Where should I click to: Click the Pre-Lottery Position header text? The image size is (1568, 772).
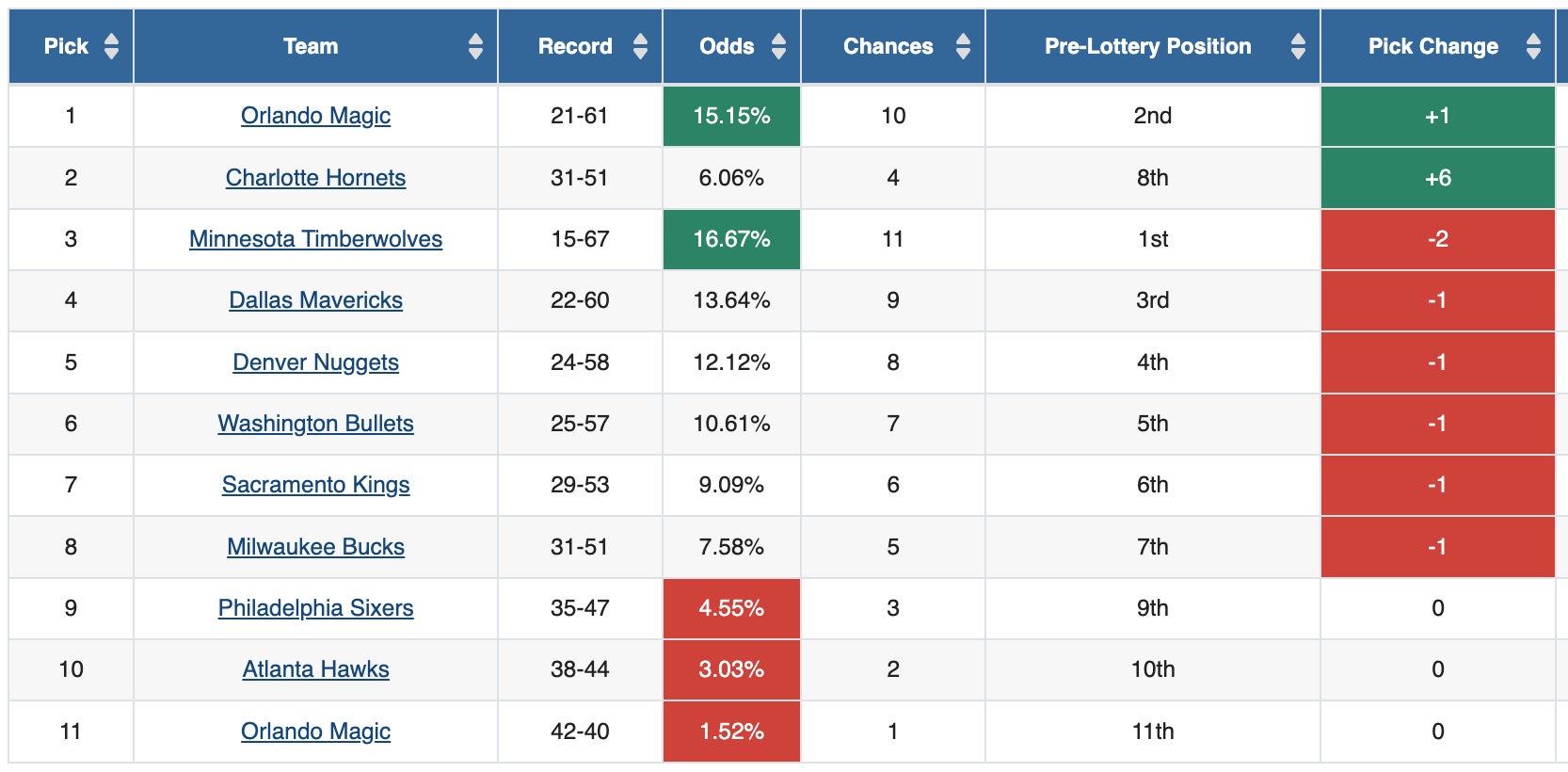[1147, 46]
